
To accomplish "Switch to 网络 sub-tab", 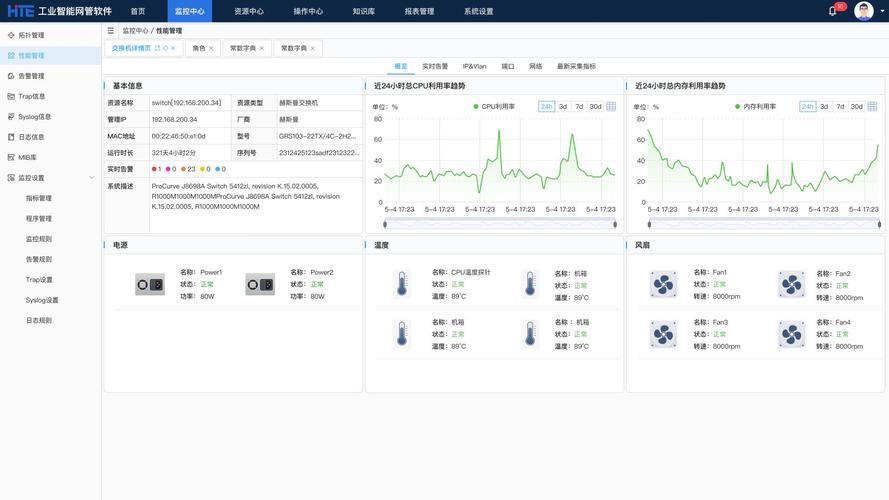I will 536,66.
